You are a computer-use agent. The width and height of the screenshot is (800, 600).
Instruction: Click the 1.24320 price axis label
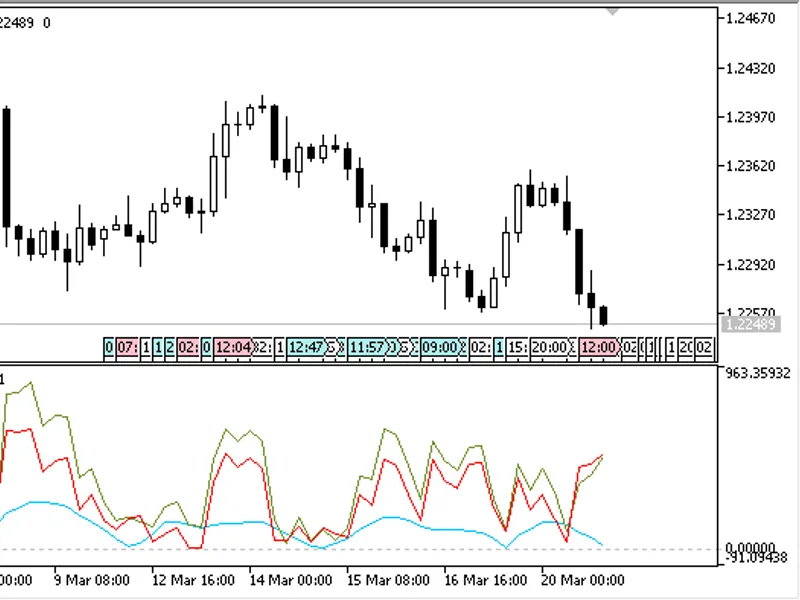(x=750, y=68)
